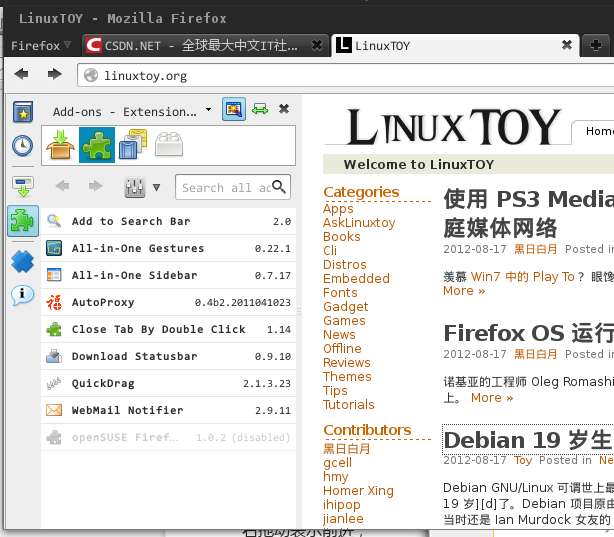
Task: Select the disabled openSUSE Firefox extension row
Action: click(x=168, y=438)
